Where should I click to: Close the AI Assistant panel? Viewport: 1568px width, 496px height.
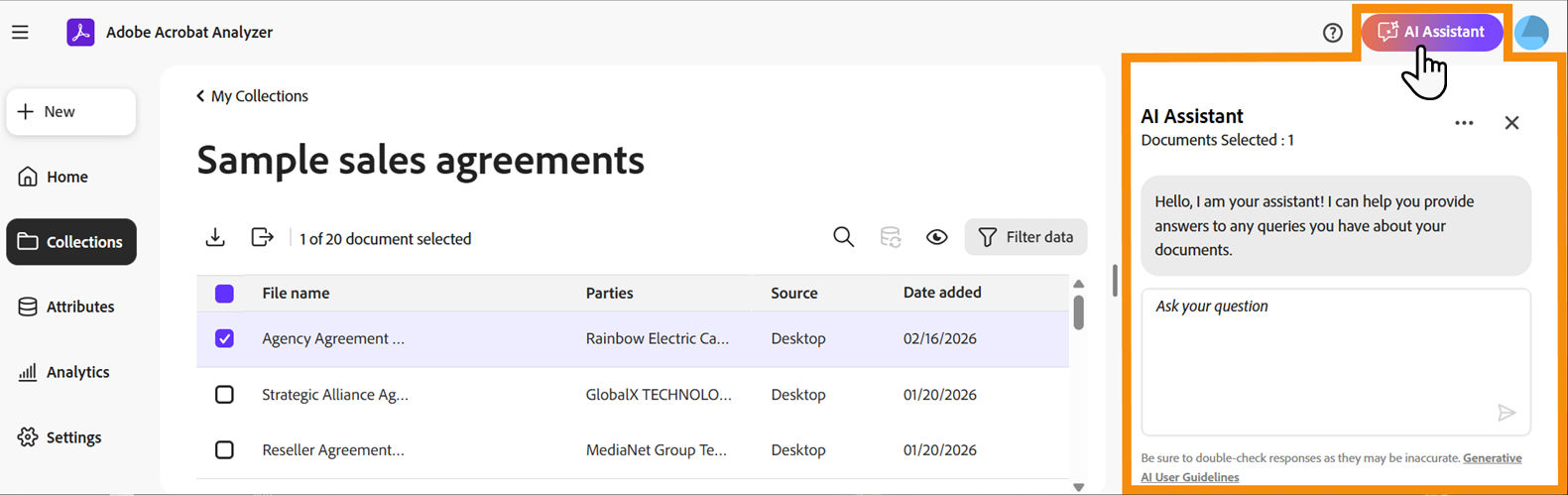click(1511, 123)
